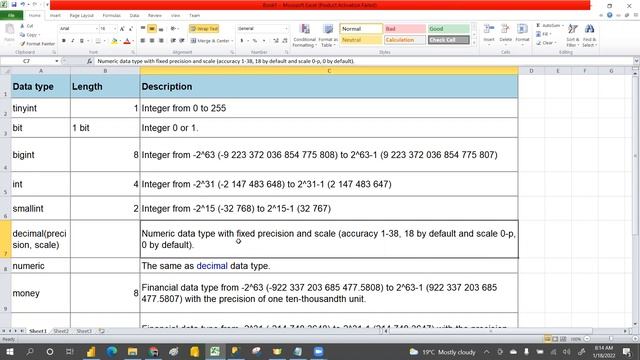This screenshot has height=360, width=640.
Task: Click AutoSum
Action: point(549,26)
